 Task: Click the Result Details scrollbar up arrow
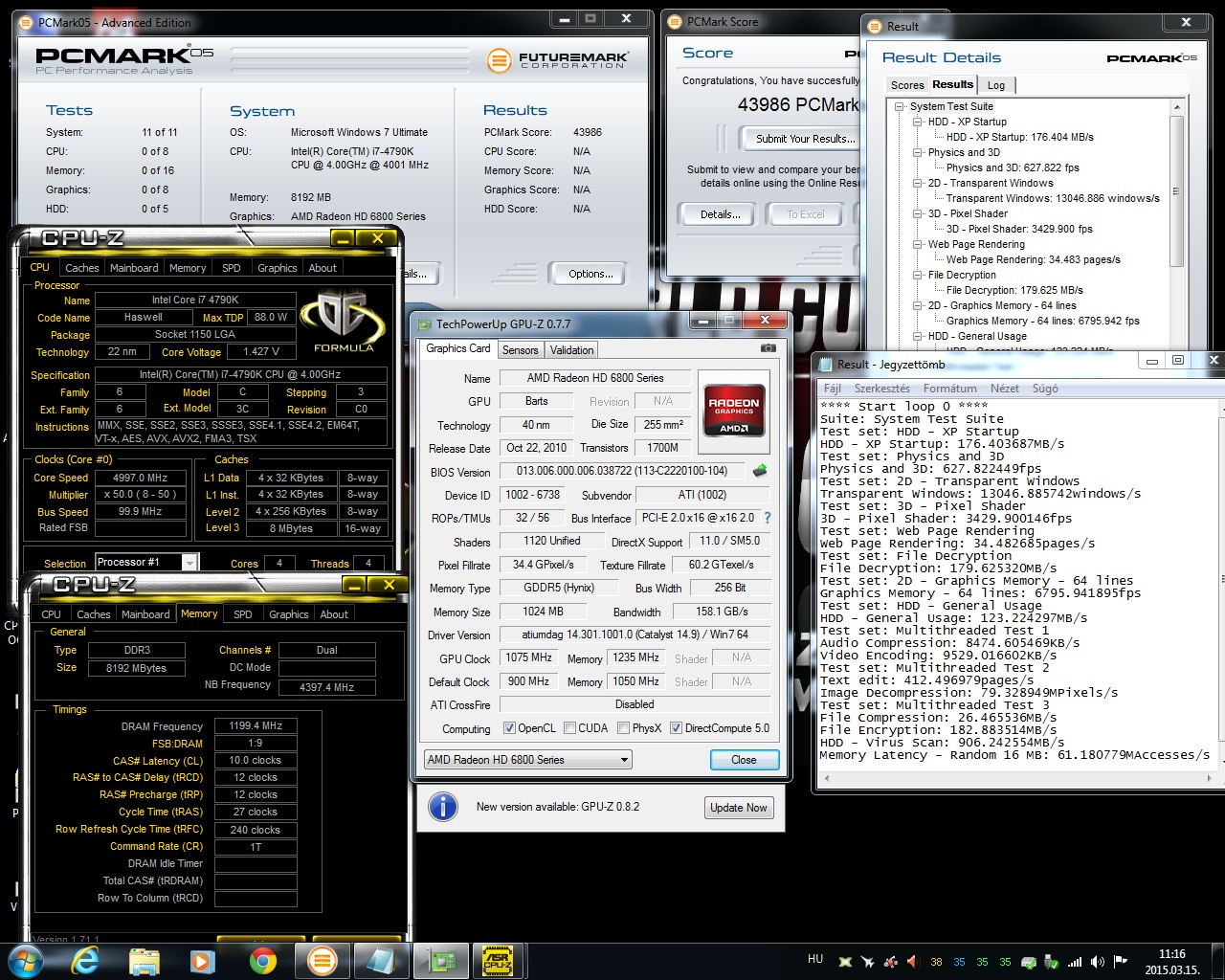[1177, 107]
